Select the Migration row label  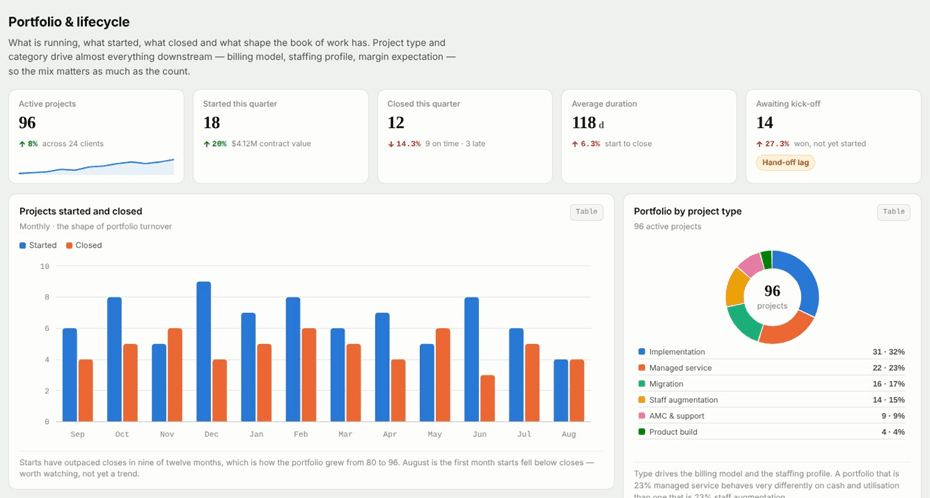[666, 384]
